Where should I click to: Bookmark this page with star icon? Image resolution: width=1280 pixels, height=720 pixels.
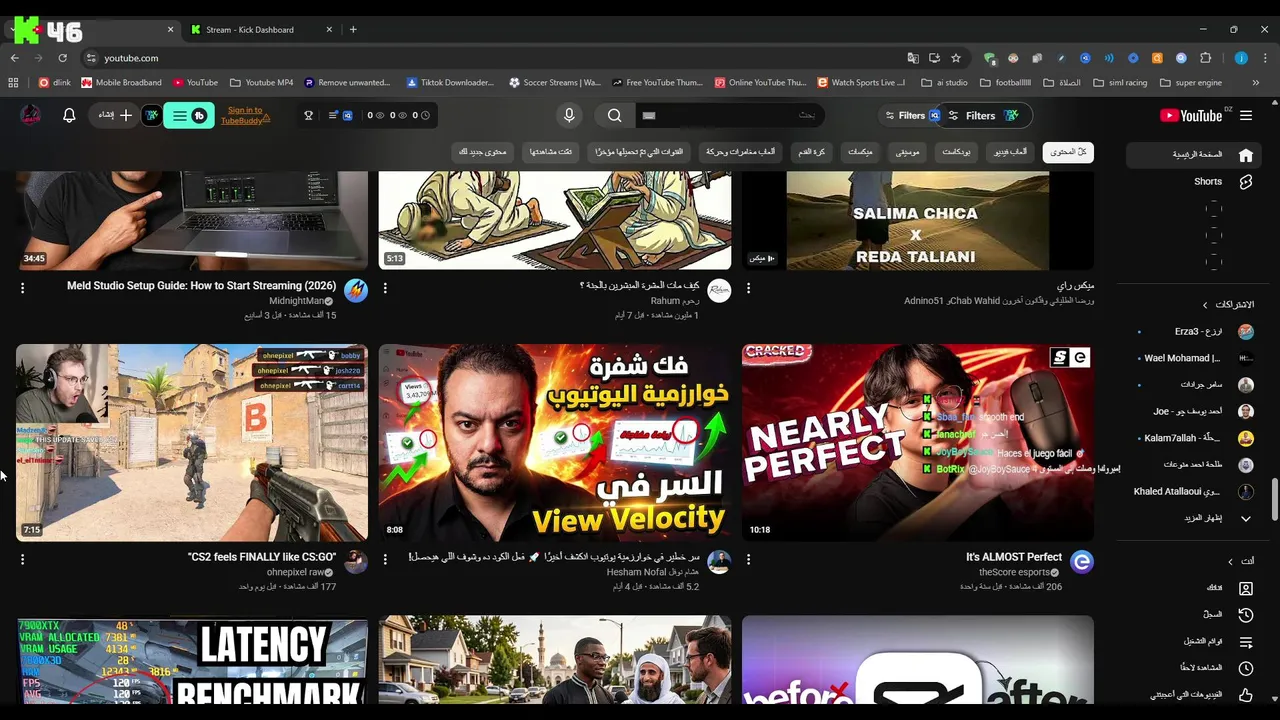point(956,58)
